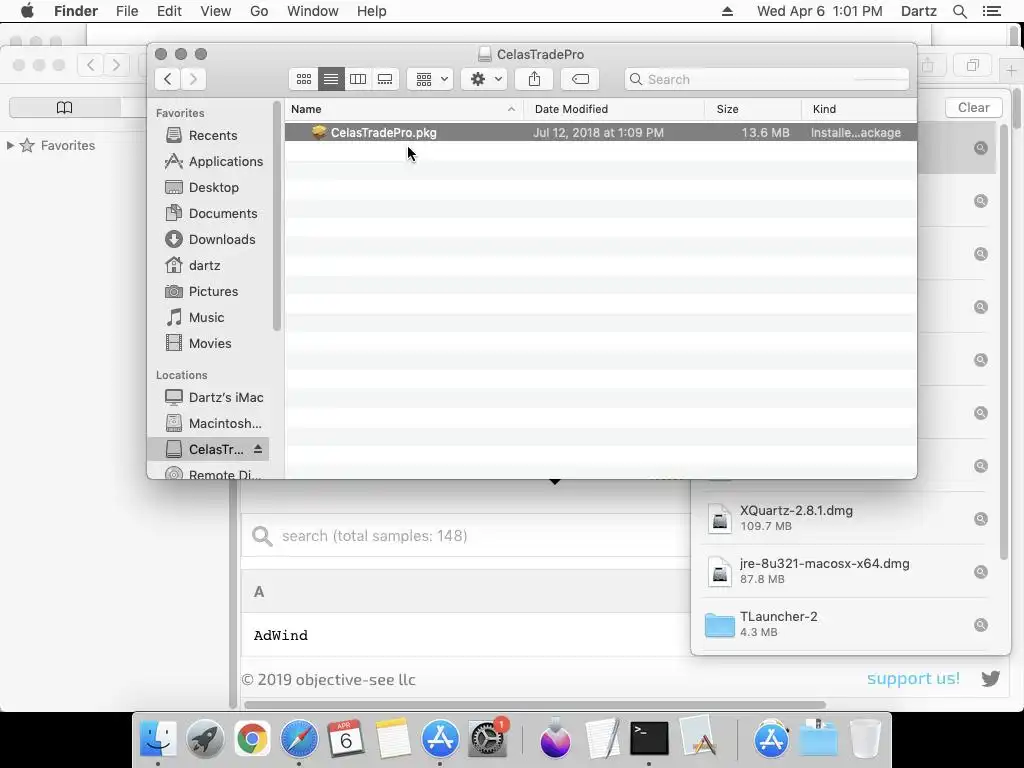The image size is (1024, 768).
Task: Click the samples search field
Action: point(466,536)
